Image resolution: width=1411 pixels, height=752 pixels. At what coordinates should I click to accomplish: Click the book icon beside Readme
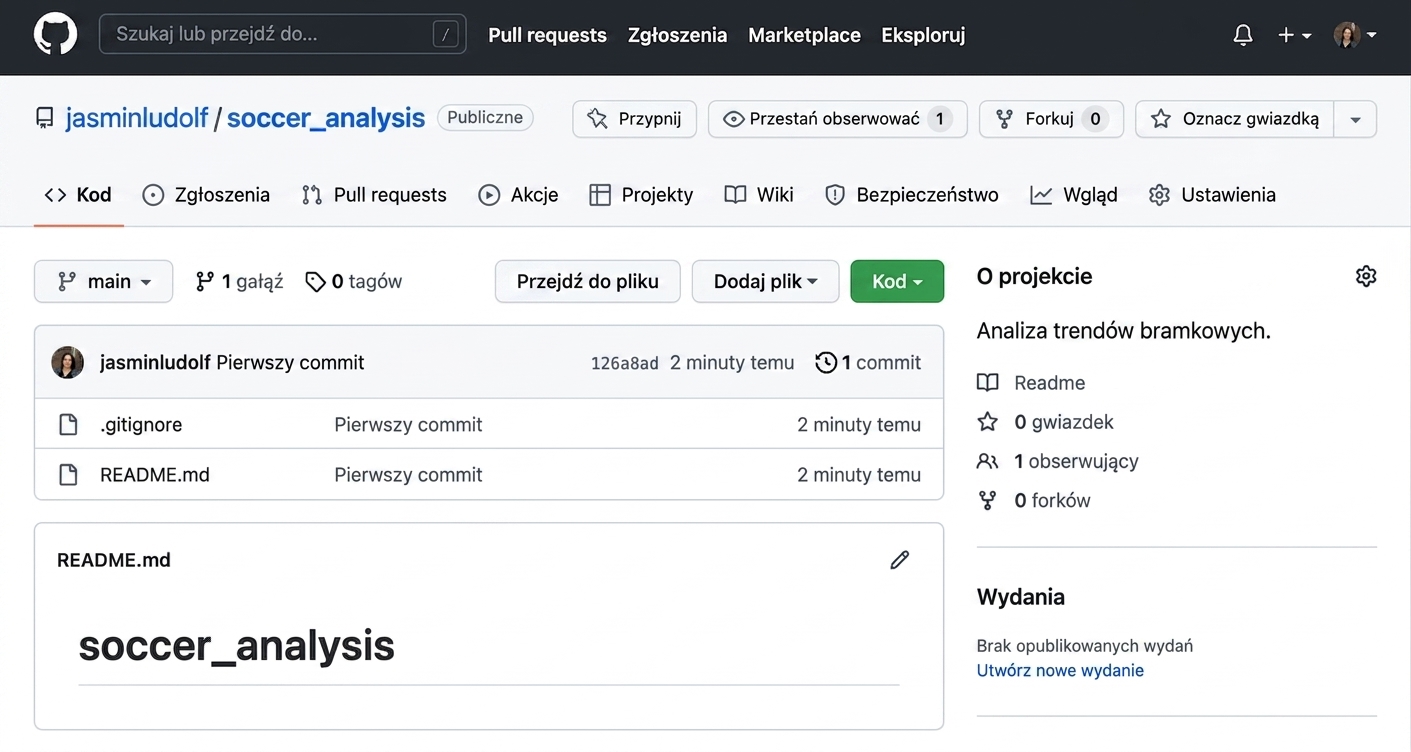pos(988,383)
